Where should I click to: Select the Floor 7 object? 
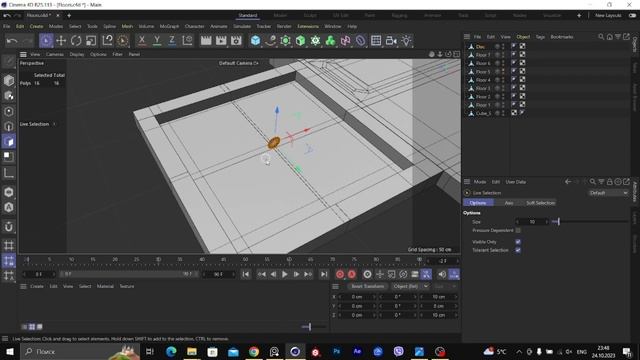tap(483, 55)
